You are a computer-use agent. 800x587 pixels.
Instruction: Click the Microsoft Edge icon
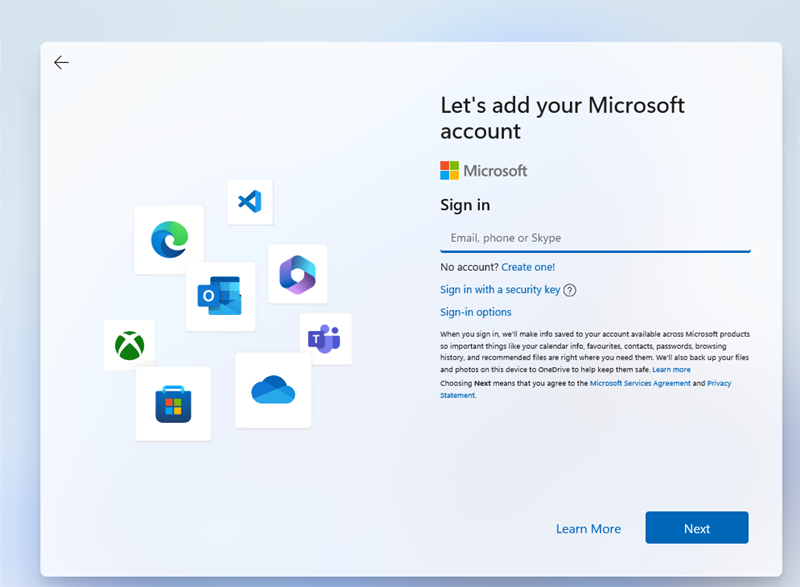[169, 240]
